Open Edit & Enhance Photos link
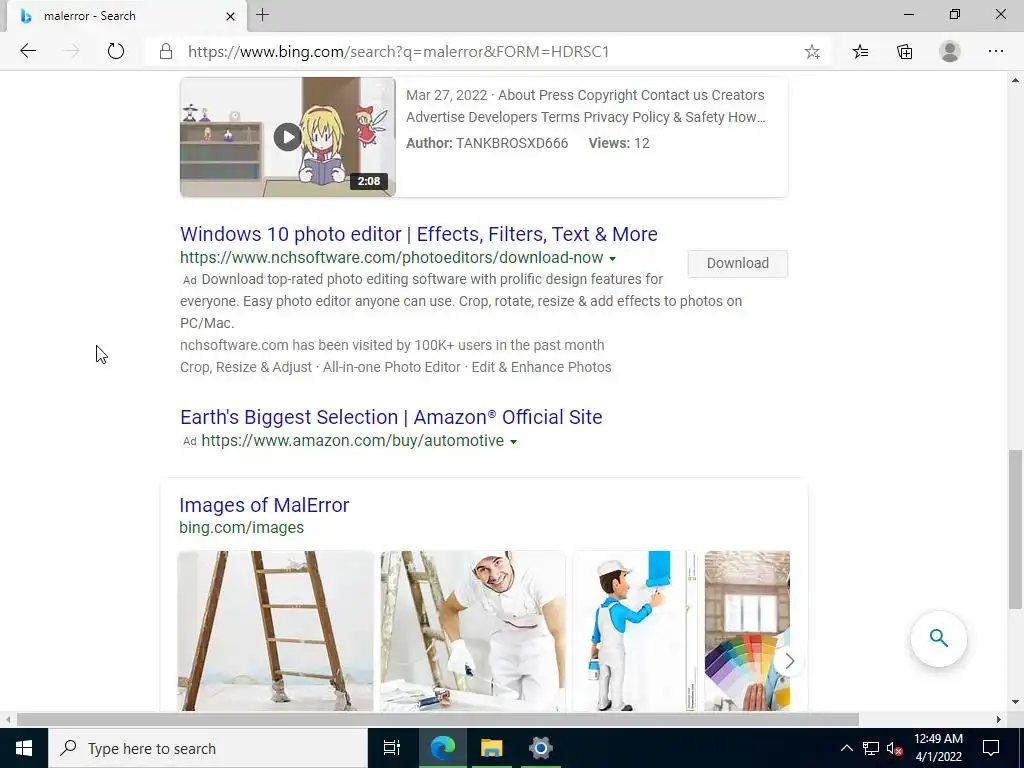Viewport: 1024px width, 768px height. click(x=541, y=367)
